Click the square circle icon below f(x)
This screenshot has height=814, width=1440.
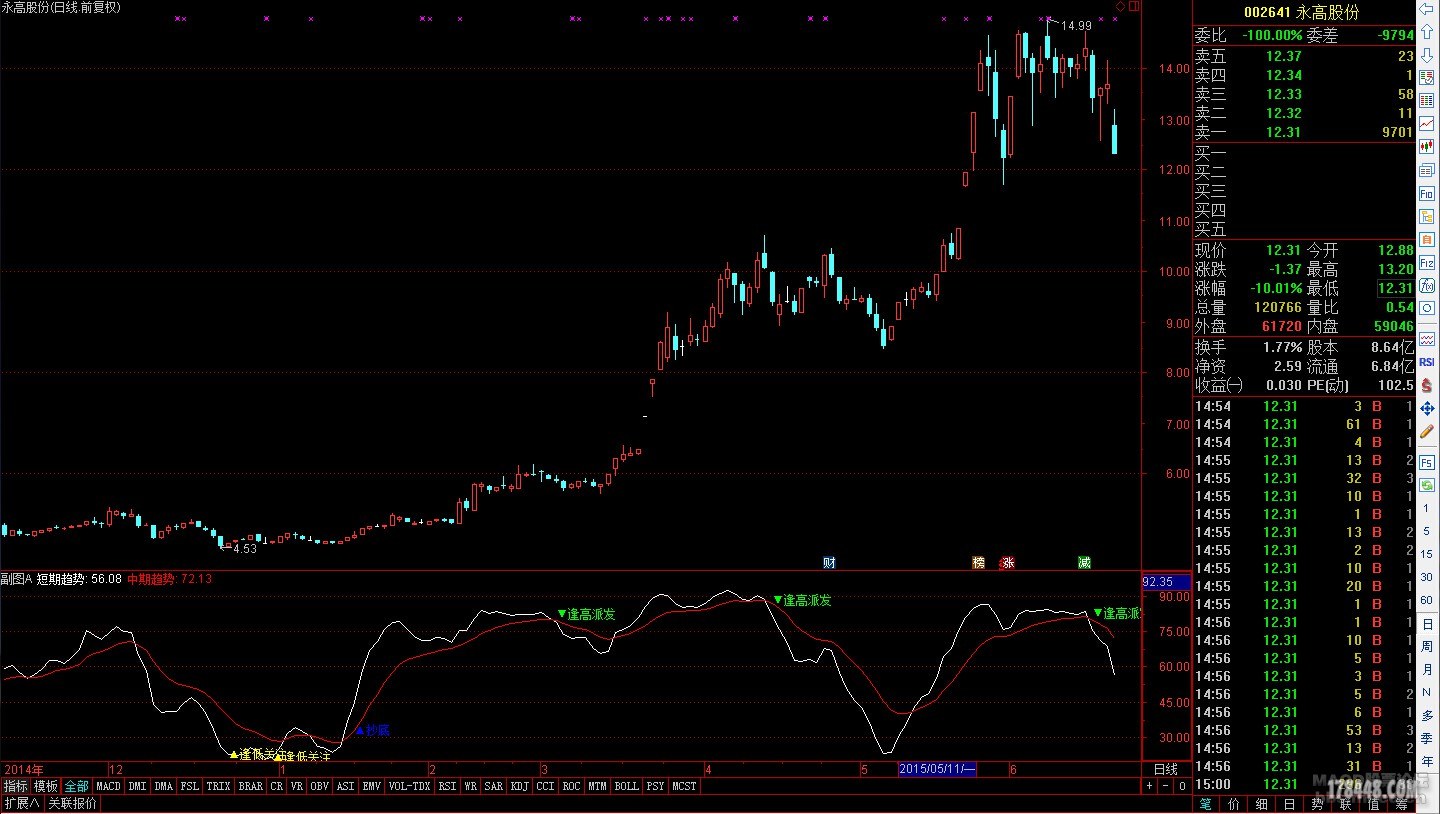click(x=1427, y=309)
